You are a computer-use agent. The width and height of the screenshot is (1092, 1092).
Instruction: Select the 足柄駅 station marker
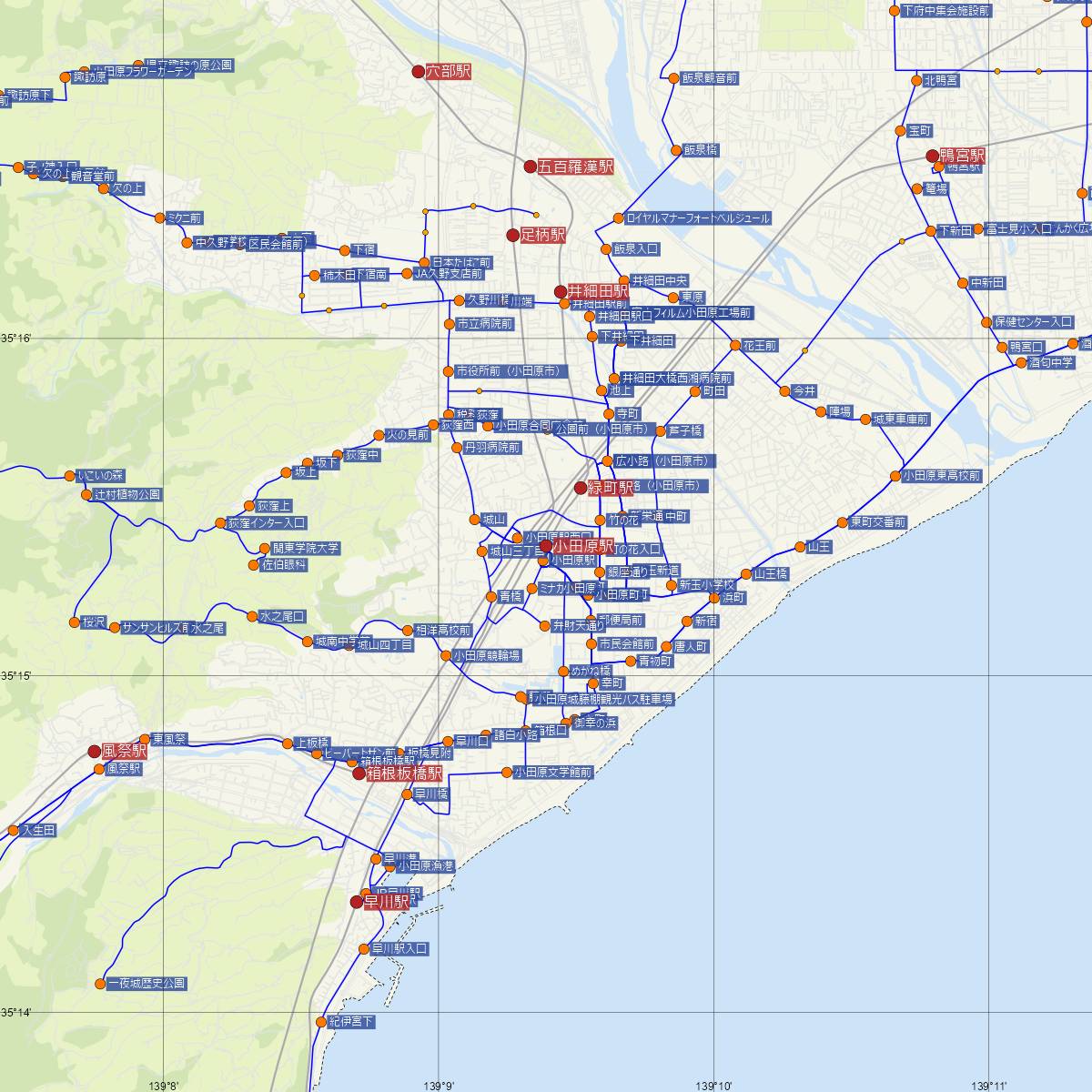[x=513, y=235]
